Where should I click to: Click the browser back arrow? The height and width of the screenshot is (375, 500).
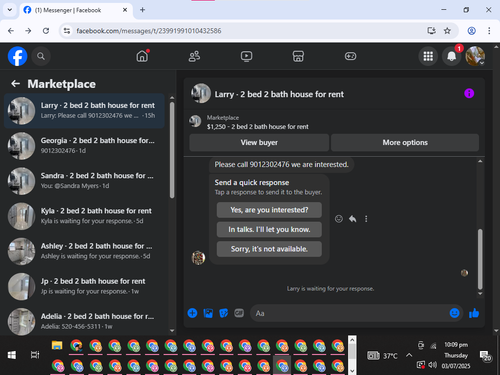[x=11, y=31]
